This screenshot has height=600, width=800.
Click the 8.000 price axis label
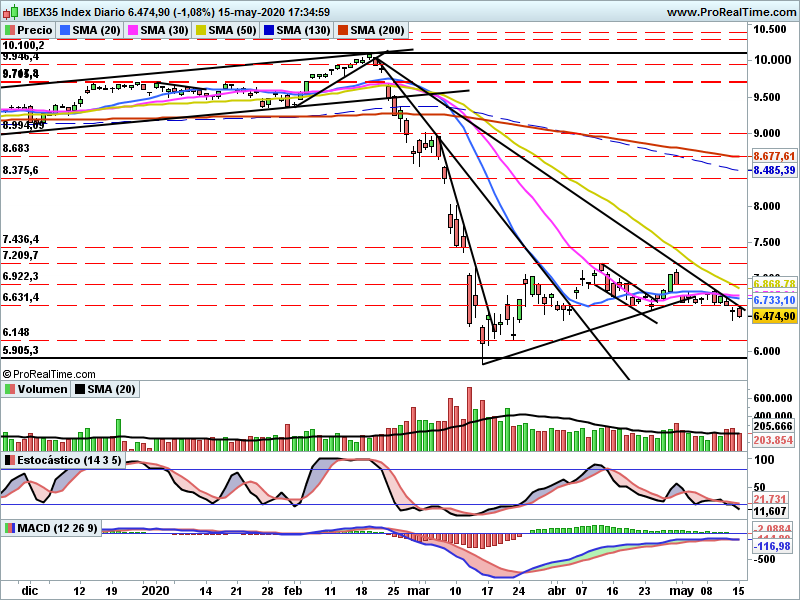pyautogui.click(x=767, y=206)
